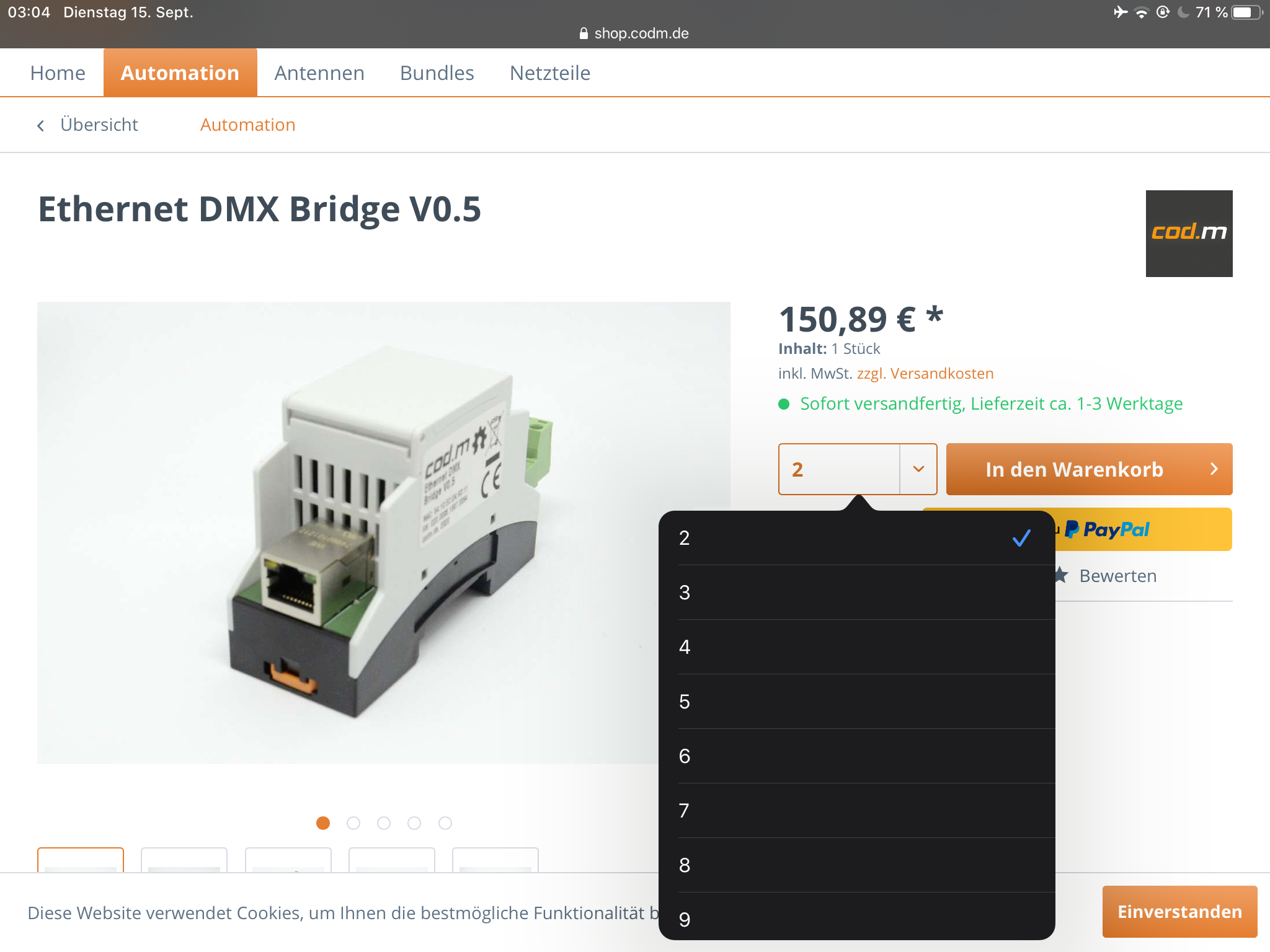Tap the star icon next to Bewerten

click(1061, 575)
